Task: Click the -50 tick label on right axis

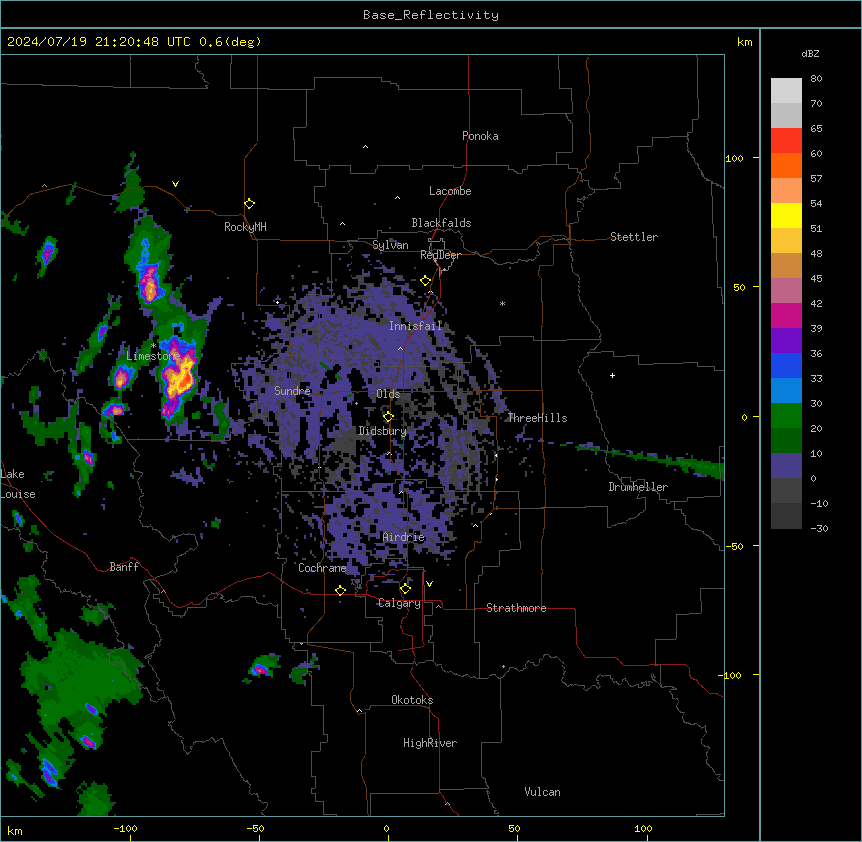Action: coord(734,546)
